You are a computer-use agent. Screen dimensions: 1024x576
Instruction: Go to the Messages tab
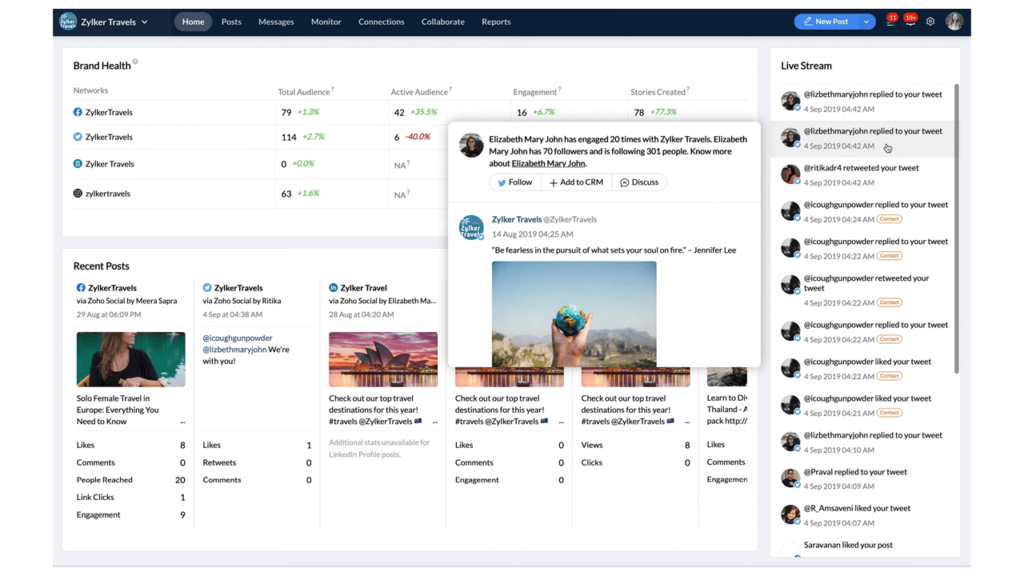pos(276,22)
